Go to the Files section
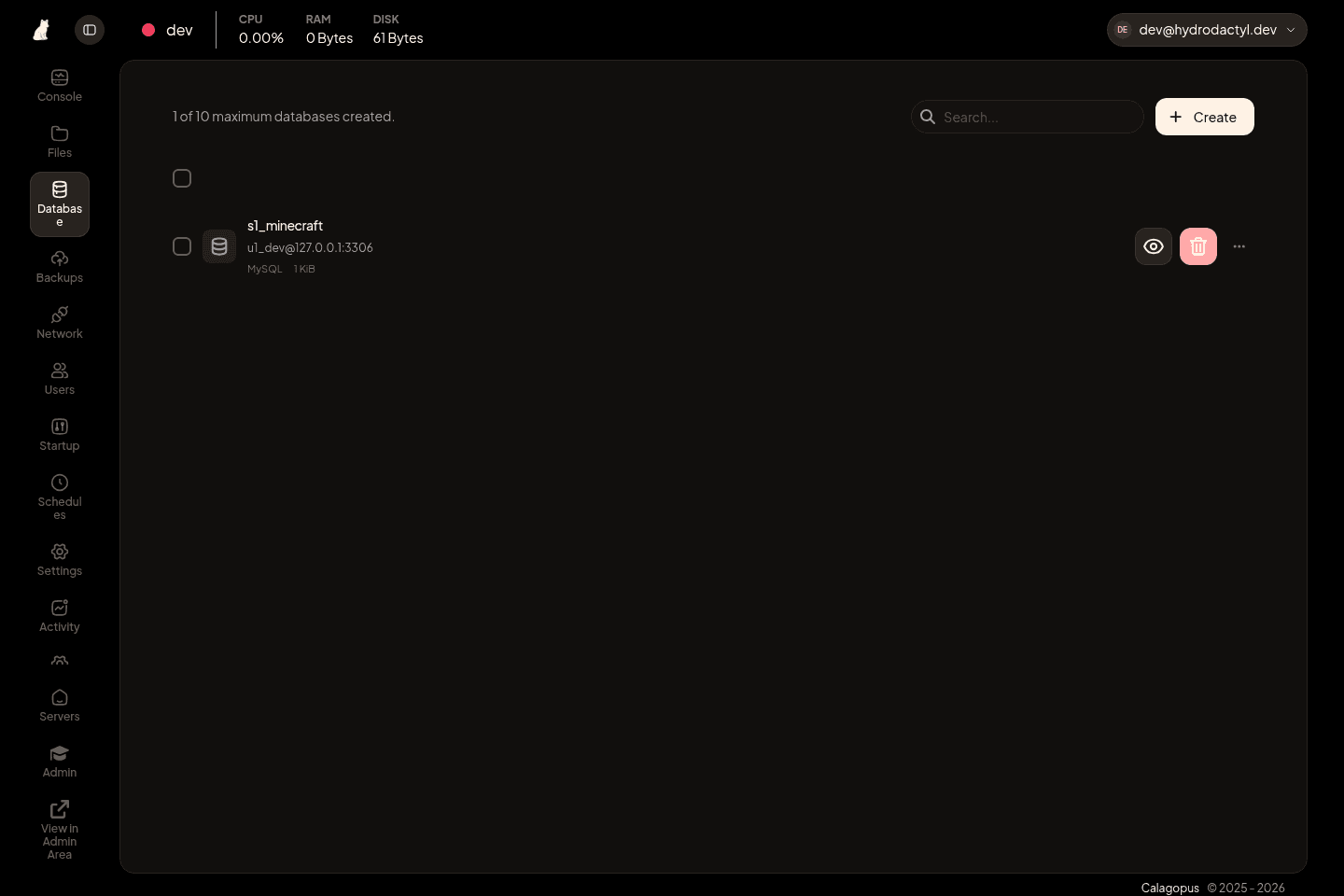Image resolution: width=1344 pixels, height=896 pixels. pyautogui.click(x=60, y=142)
